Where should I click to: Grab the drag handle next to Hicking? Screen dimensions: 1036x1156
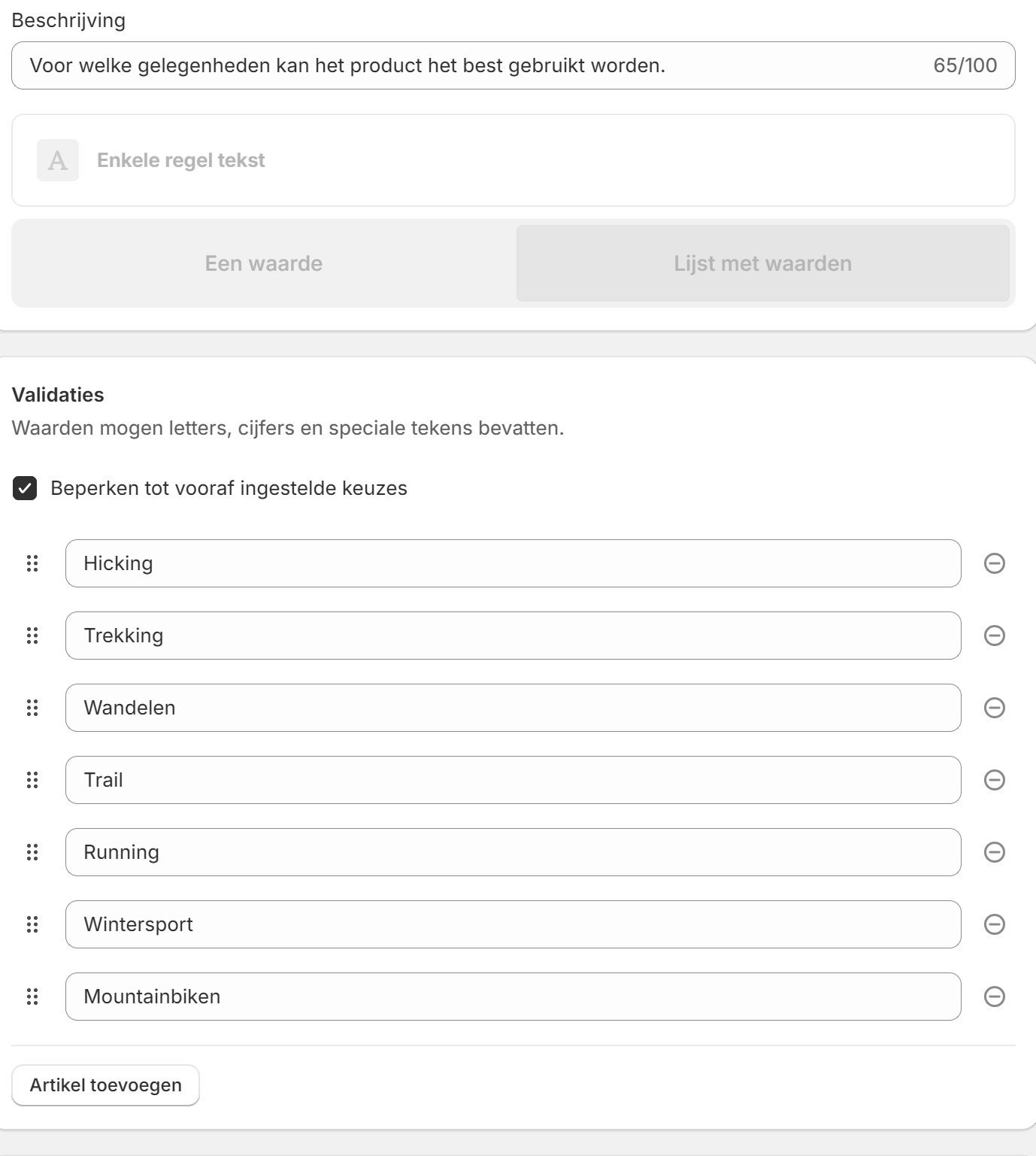[x=32, y=563]
